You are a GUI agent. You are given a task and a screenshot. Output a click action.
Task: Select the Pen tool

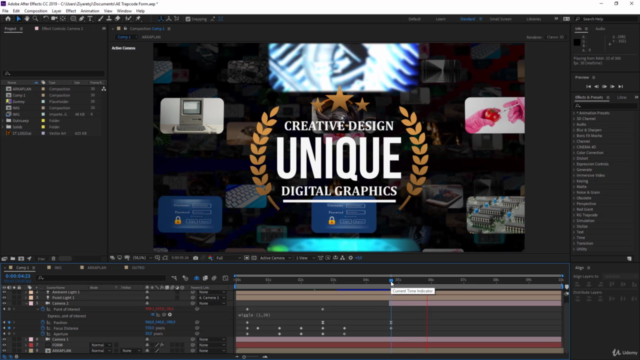82,19
